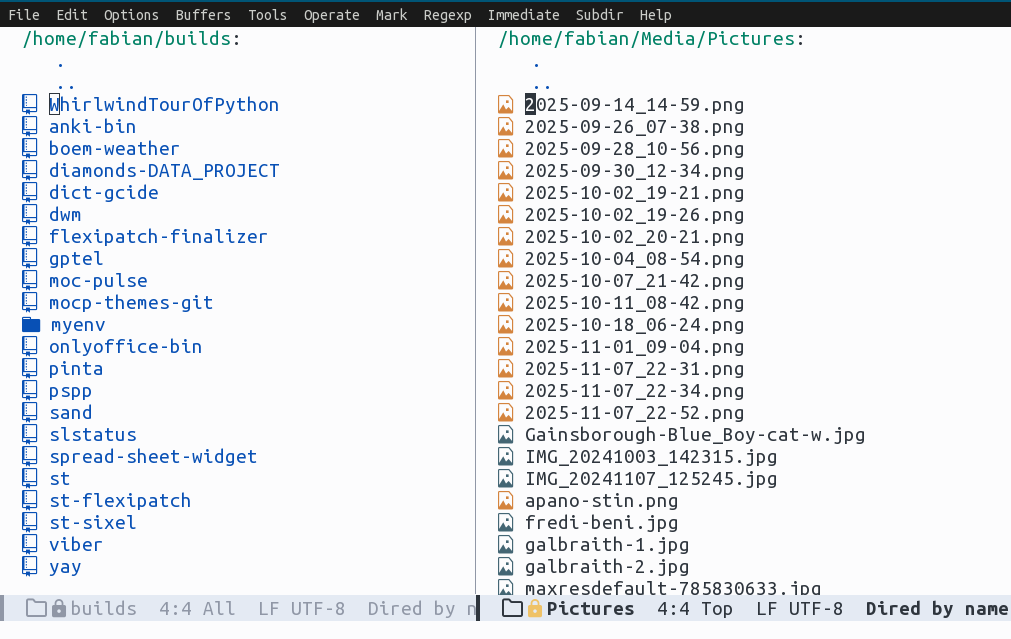Click the folder icon beside myenv
Screen dimensions: 1011x639
point(31,325)
